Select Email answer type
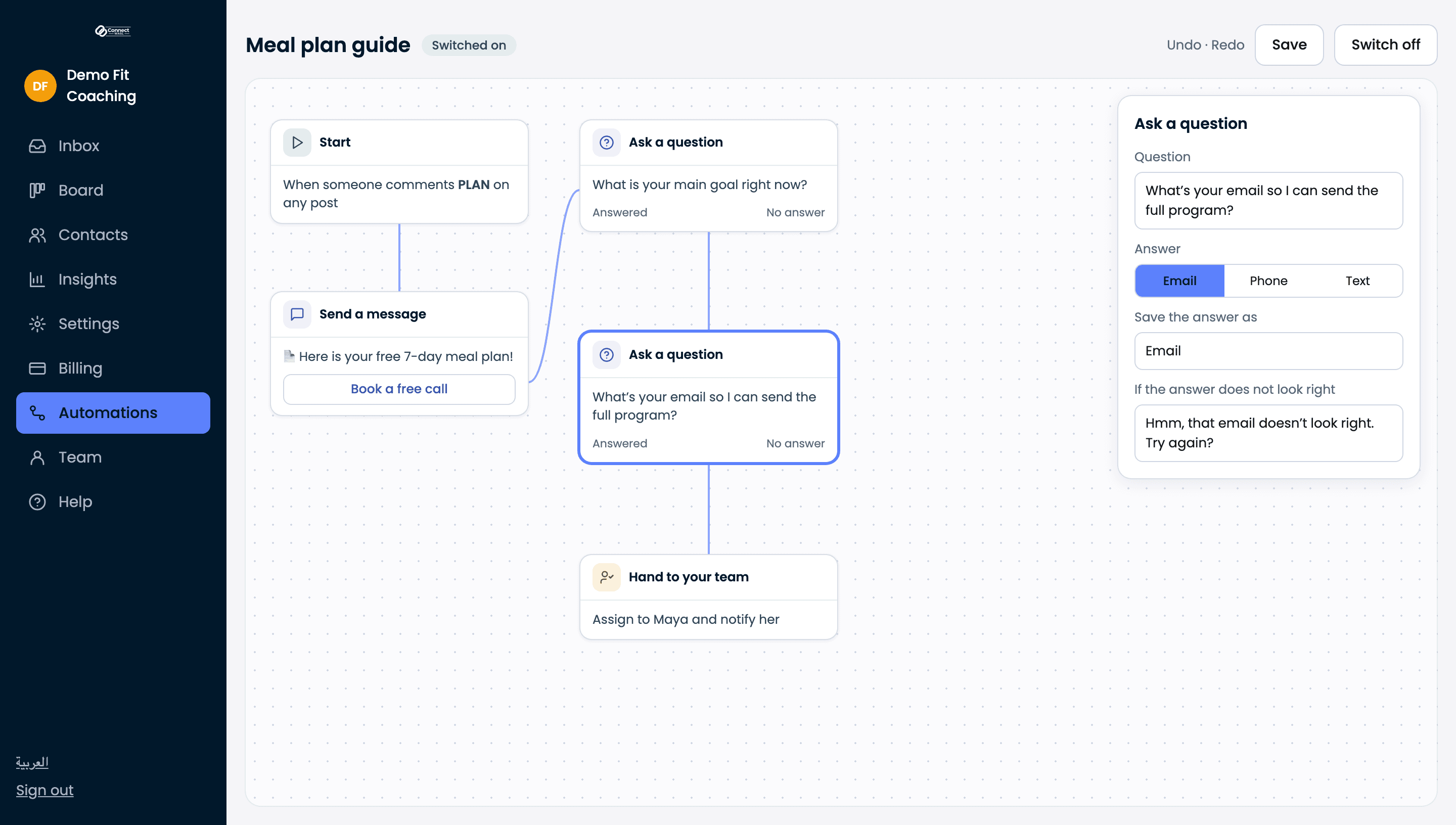Image resolution: width=1456 pixels, height=825 pixels. click(1179, 281)
